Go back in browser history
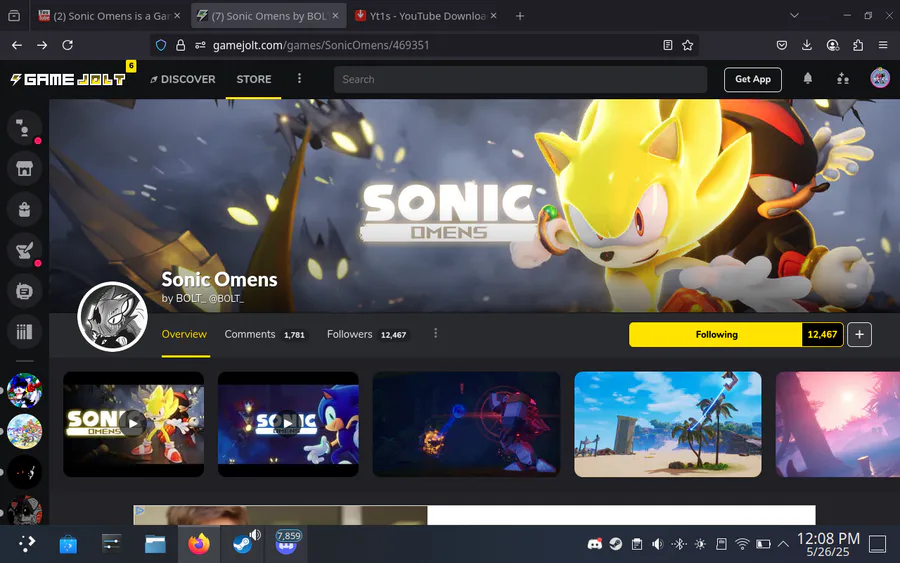900x563 pixels. [17, 45]
